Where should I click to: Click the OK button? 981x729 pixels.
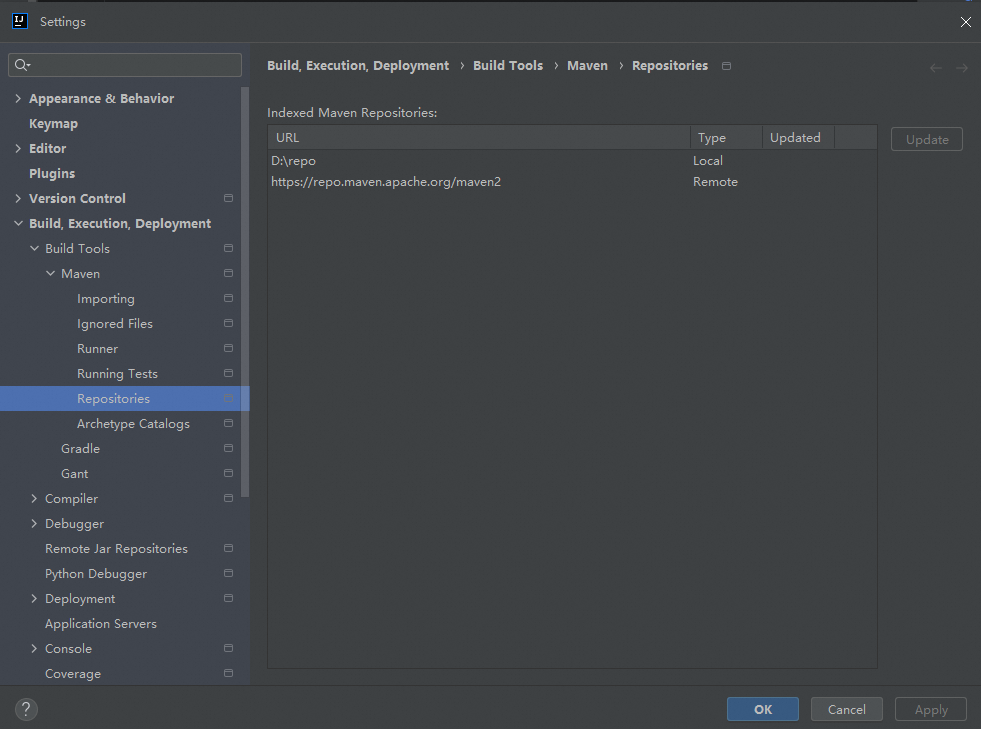[x=763, y=709]
